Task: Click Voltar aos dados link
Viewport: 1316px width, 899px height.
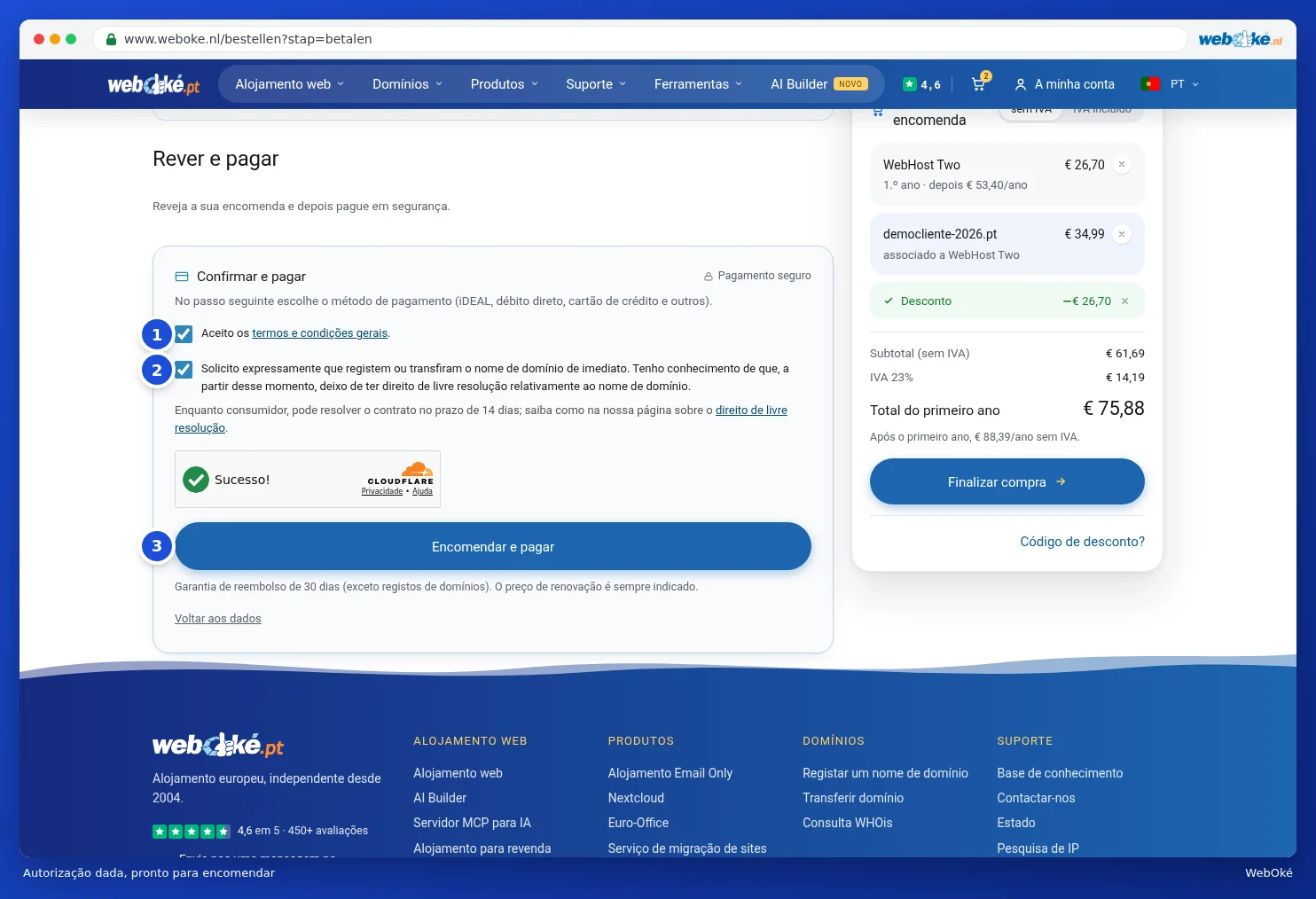Action: [218, 619]
